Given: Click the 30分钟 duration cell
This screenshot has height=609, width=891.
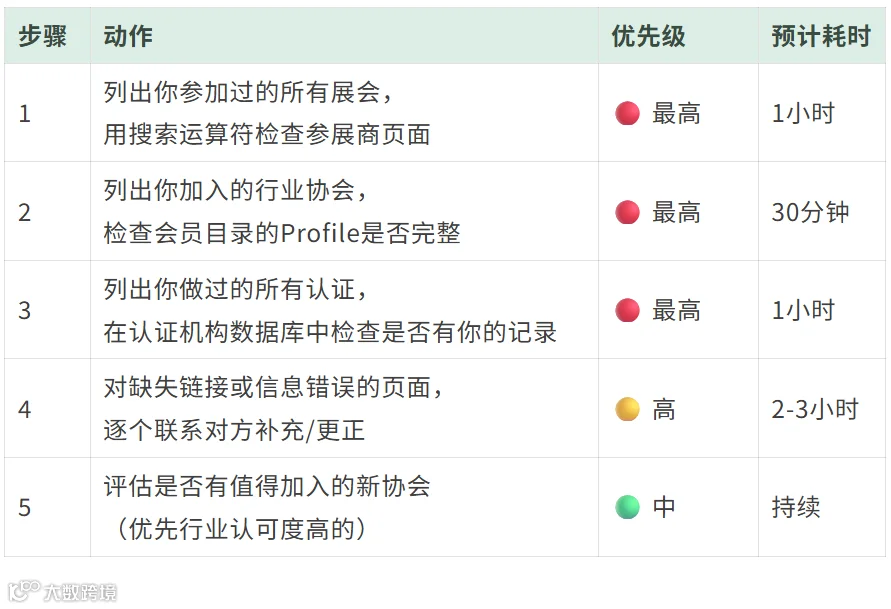Looking at the screenshot, I should [x=822, y=212].
